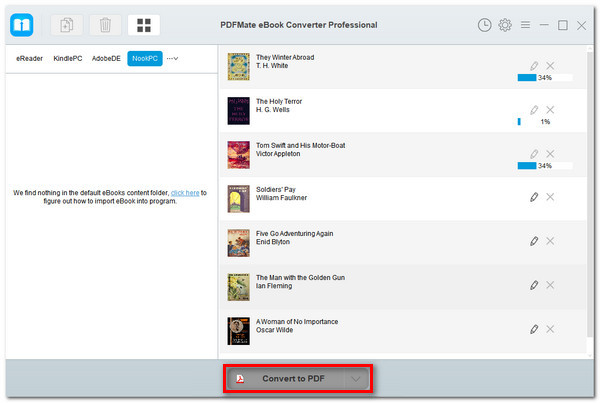Viewport: 600px width, 403px height.
Task: Maximize the PDFMate window
Action: coord(562,25)
